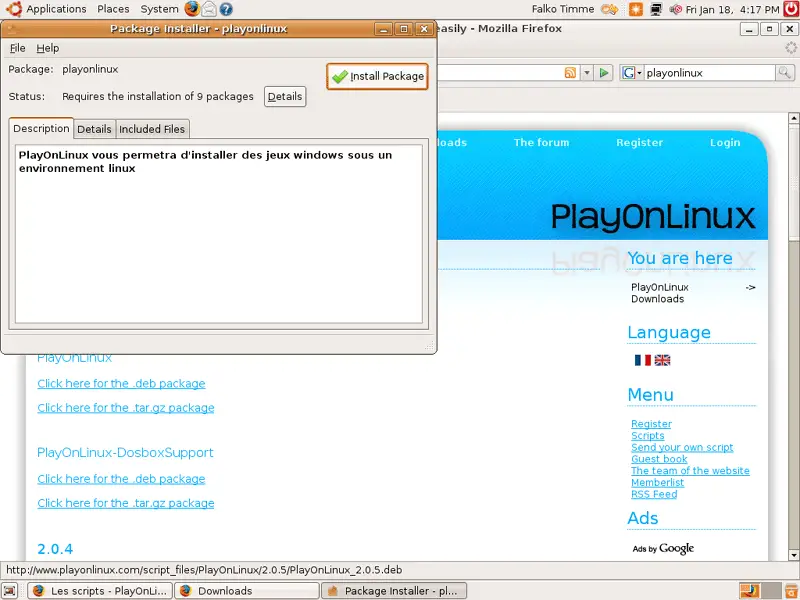Click the magnifier search icon in Firefox

click(784, 73)
